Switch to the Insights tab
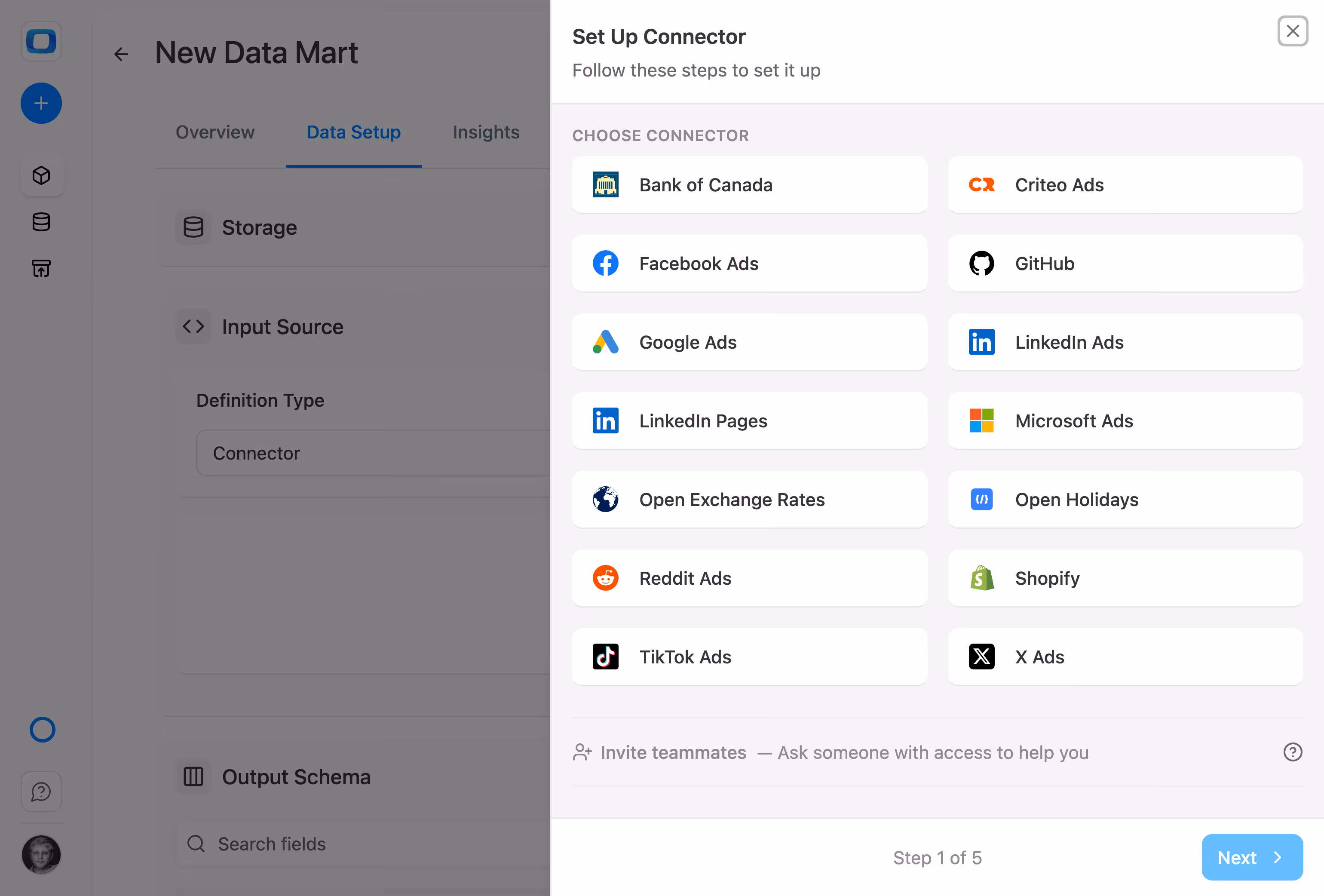 click(486, 132)
